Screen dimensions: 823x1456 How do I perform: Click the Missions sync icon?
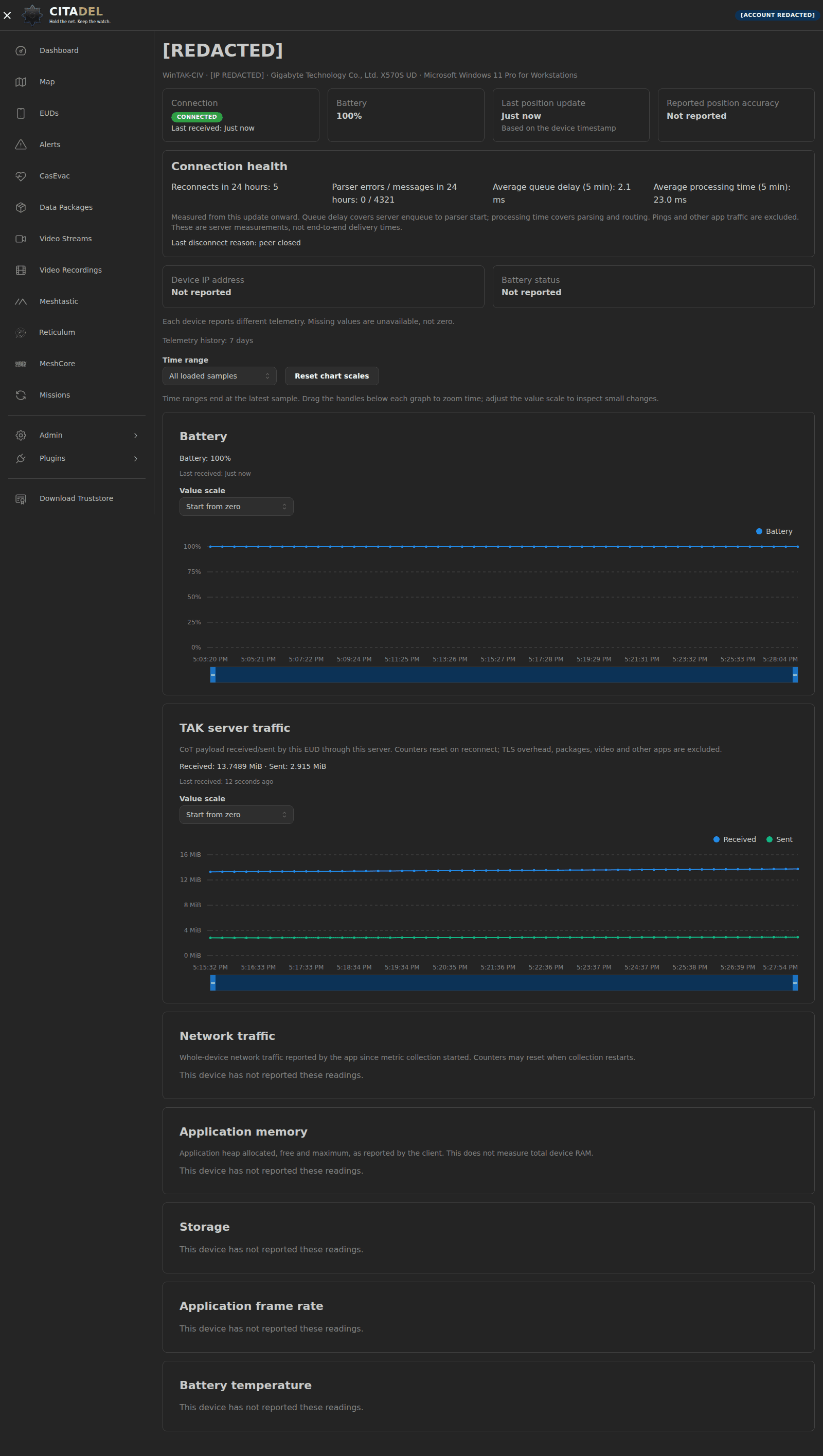(21, 395)
